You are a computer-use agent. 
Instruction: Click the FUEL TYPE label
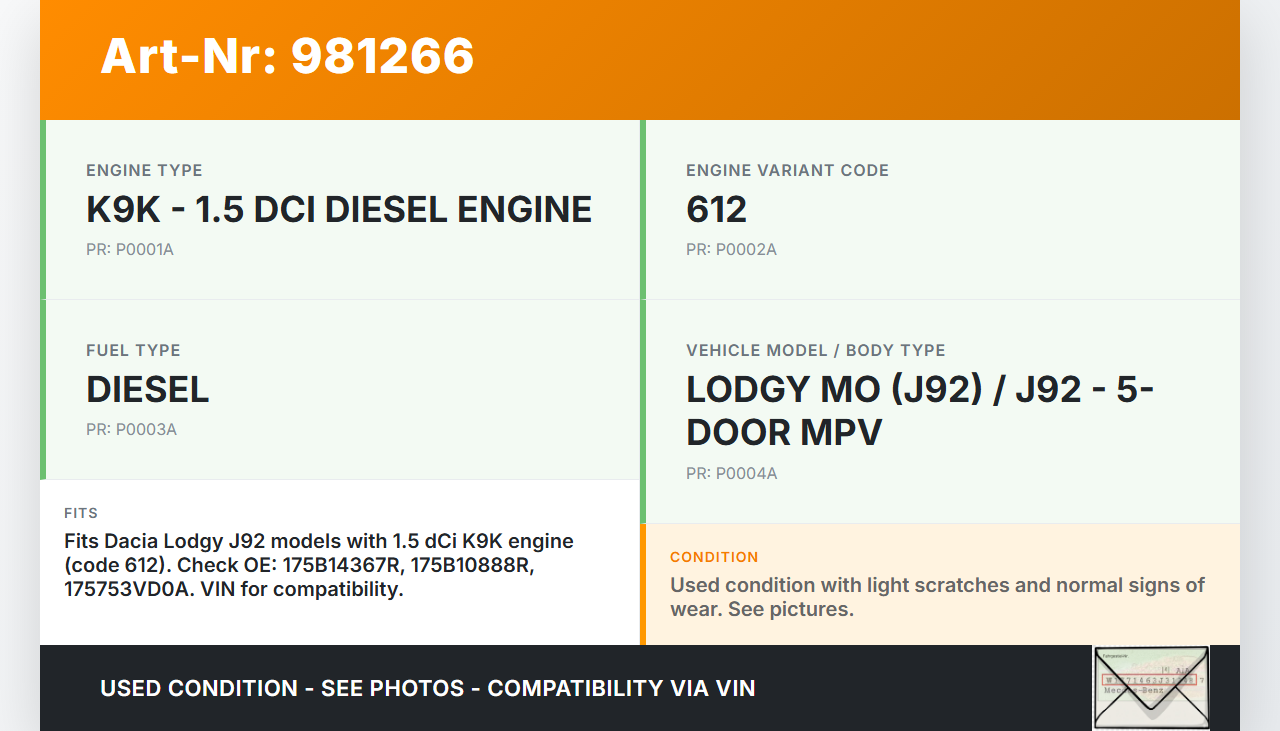click(x=133, y=350)
